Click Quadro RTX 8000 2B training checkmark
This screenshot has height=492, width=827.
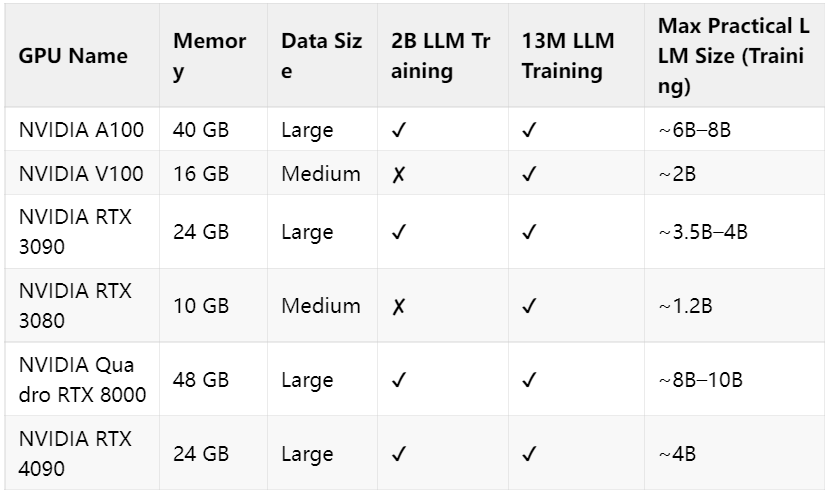coord(399,380)
